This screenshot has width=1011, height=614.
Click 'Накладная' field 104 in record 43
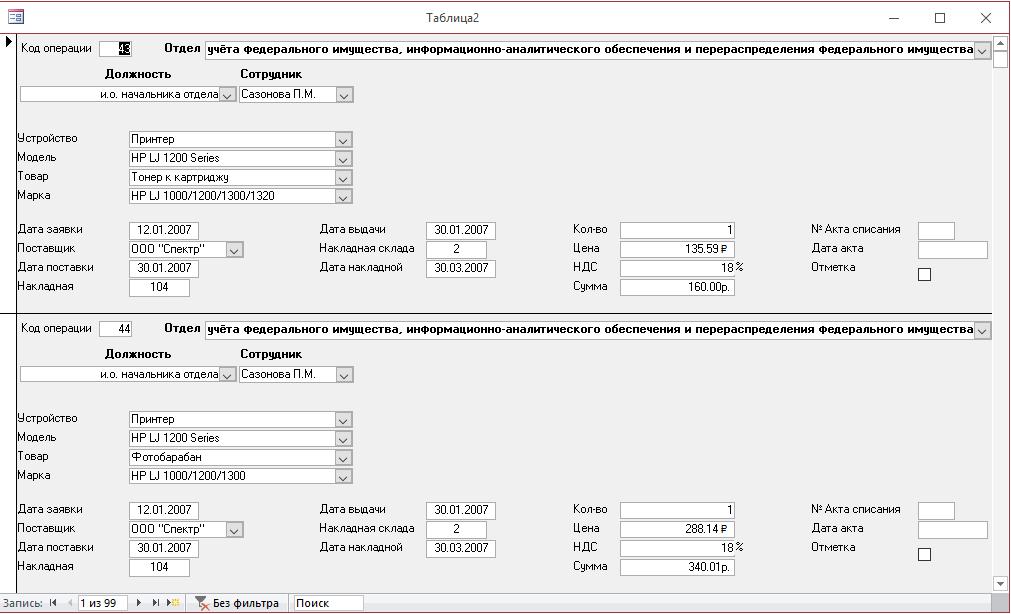[159, 287]
